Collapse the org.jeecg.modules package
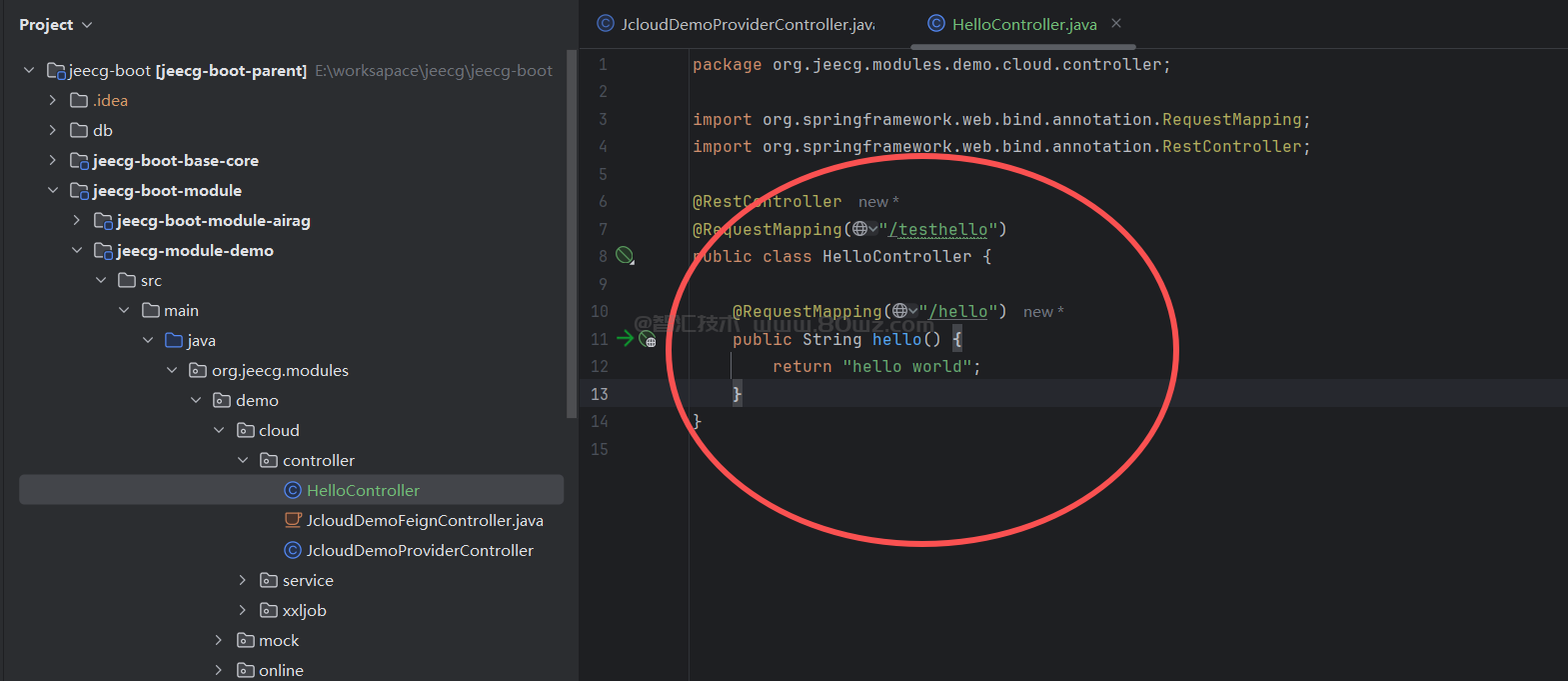Image resolution: width=1568 pixels, height=681 pixels. tap(172, 370)
